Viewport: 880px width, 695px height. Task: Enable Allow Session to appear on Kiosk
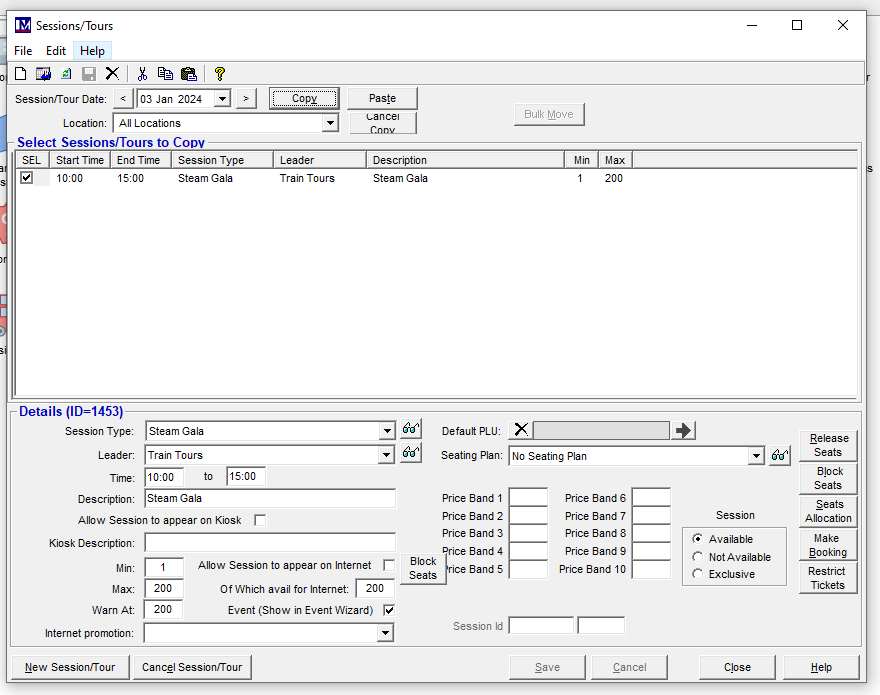[x=260, y=520]
